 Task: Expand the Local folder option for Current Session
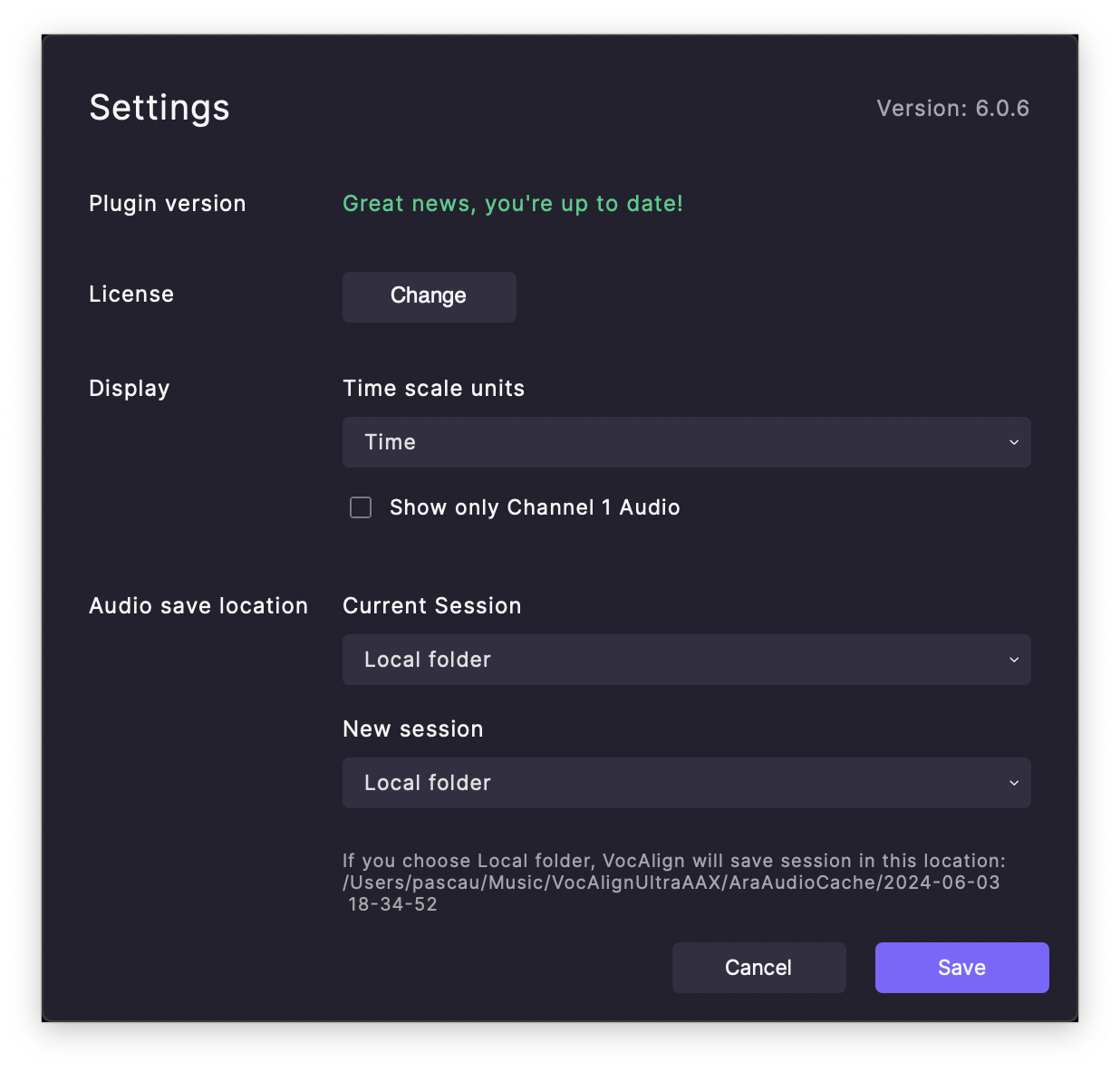[1013, 660]
